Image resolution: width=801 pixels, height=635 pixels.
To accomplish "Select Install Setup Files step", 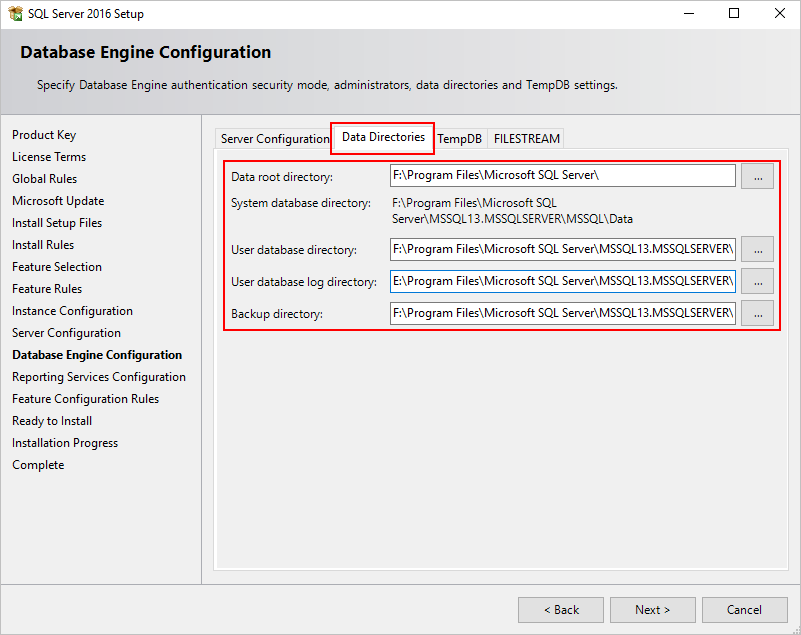I will pyautogui.click(x=57, y=223).
